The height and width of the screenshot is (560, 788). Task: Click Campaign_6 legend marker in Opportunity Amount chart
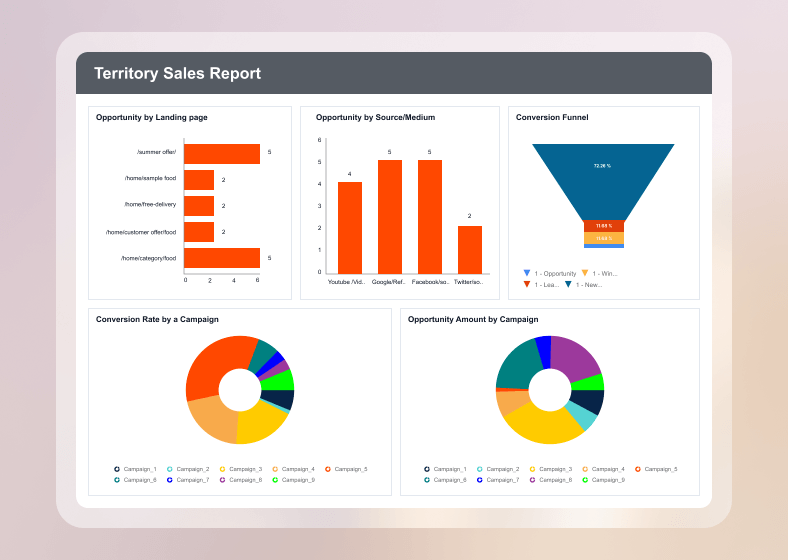(427, 480)
